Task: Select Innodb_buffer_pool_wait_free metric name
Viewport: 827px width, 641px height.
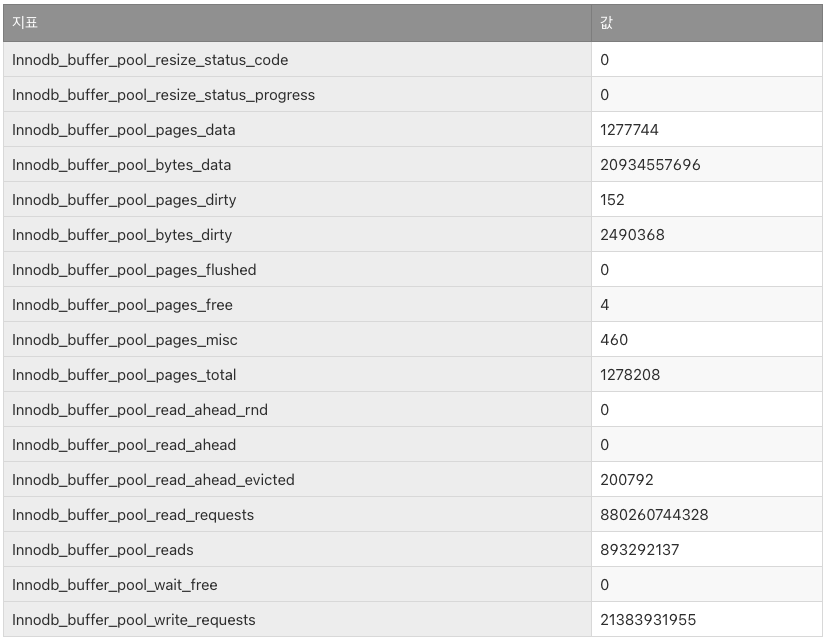Action: point(114,585)
